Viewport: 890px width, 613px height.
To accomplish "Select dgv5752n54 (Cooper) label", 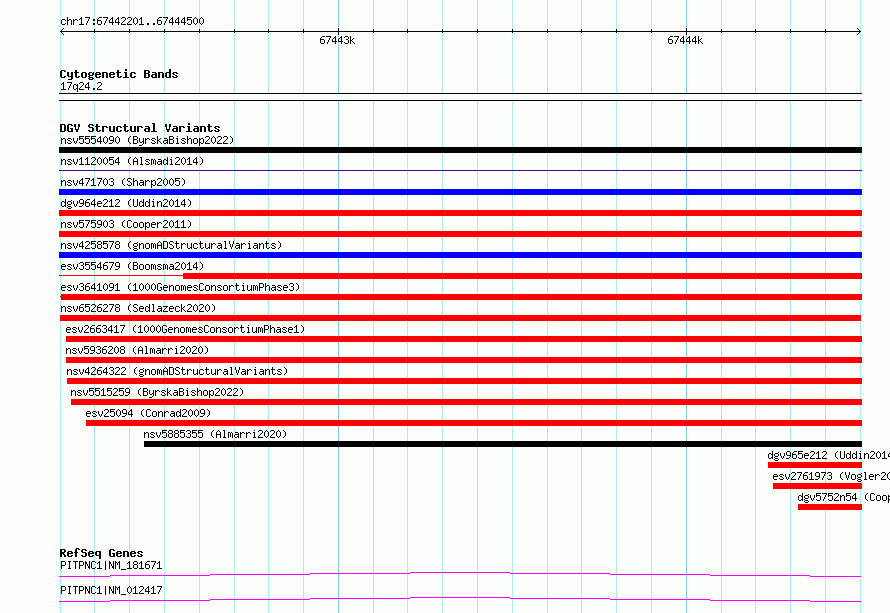I will point(843,497).
